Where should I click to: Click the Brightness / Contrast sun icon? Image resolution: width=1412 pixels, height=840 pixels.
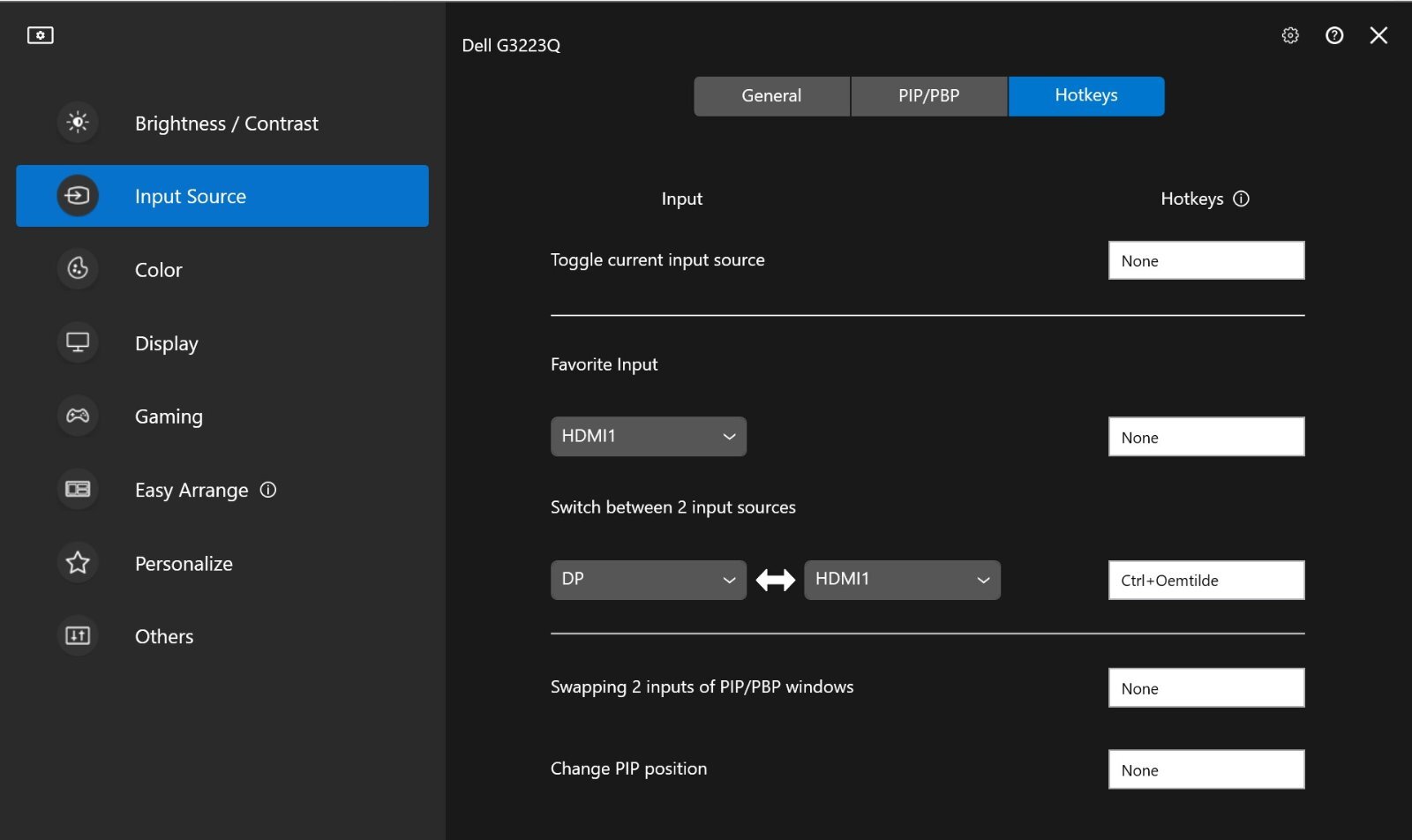(78, 123)
